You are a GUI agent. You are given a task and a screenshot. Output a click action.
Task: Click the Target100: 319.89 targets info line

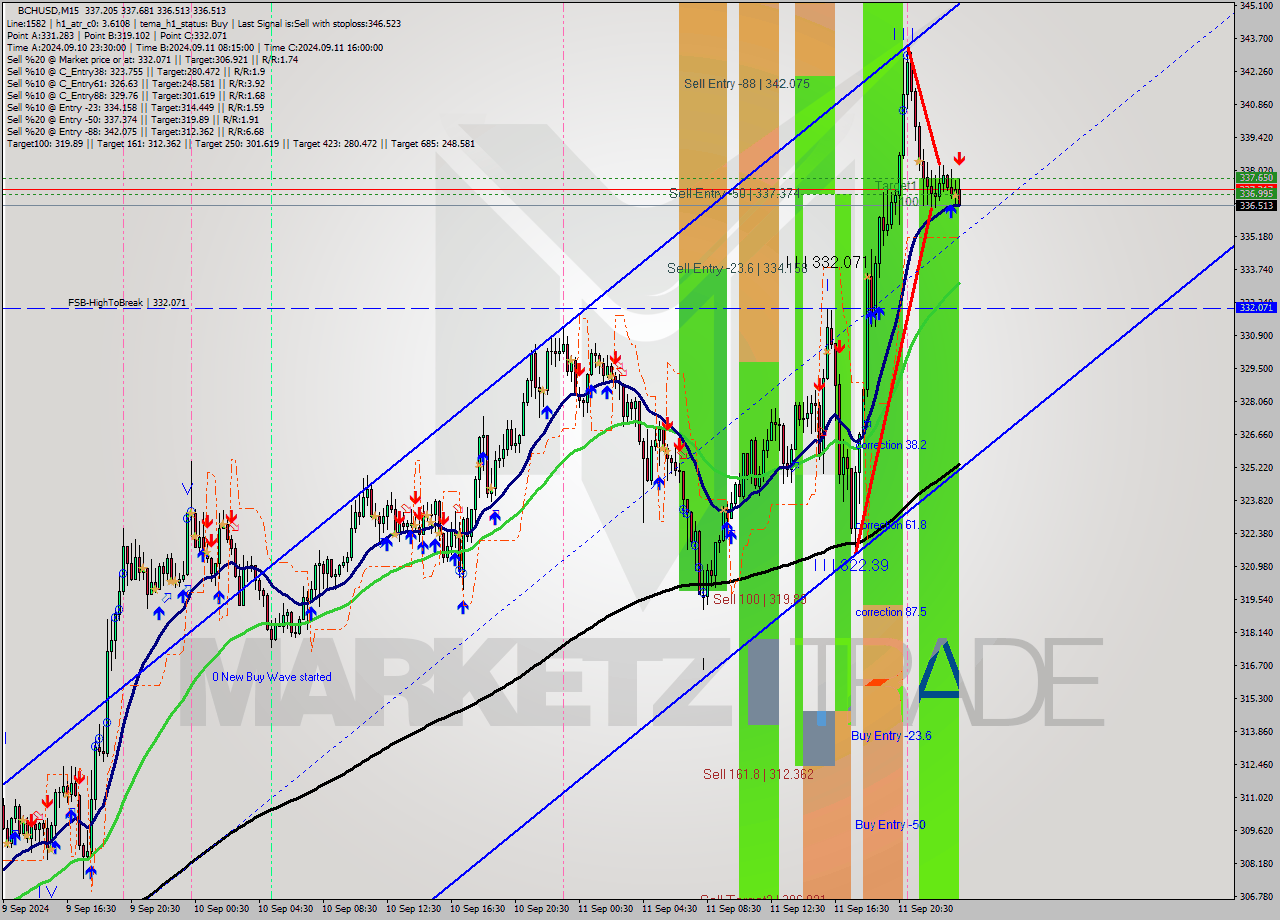[x=241, y=144]
